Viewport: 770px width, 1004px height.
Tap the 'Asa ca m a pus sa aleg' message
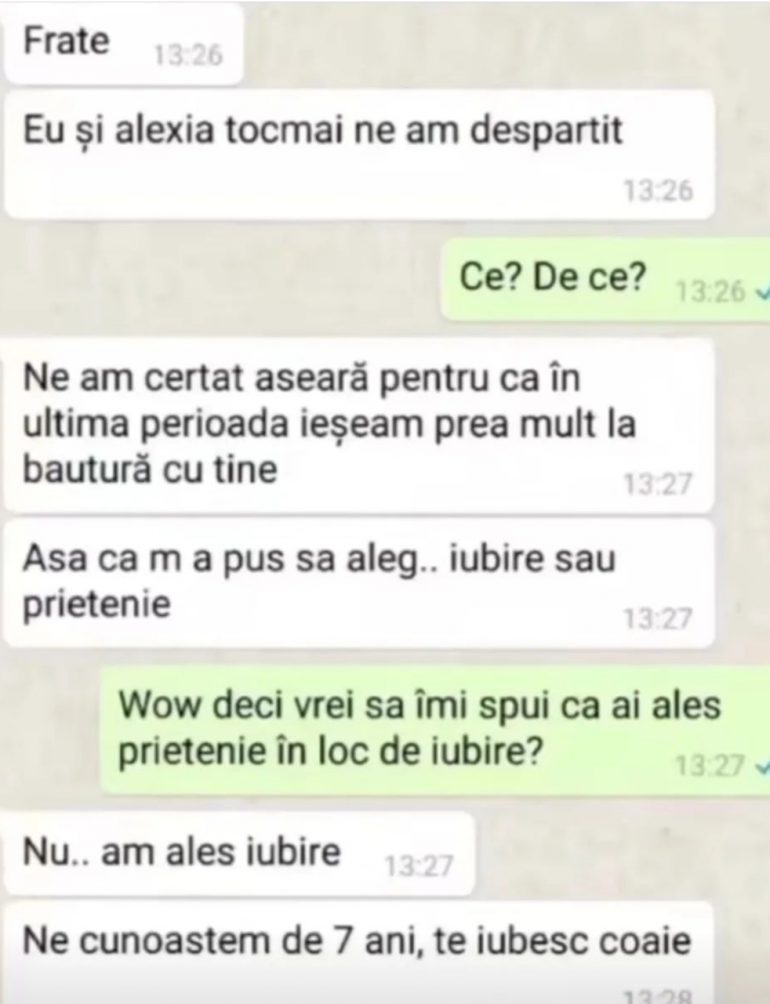(359, 583)
